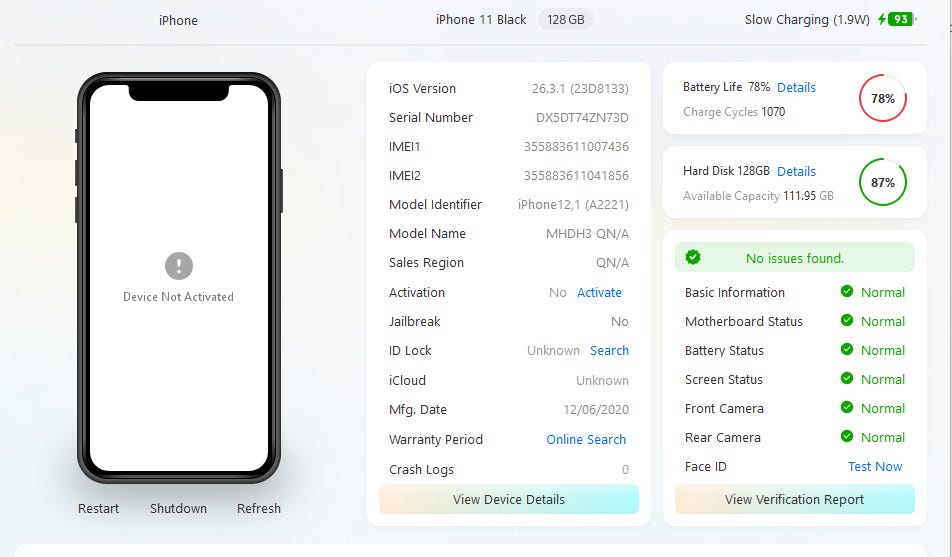
Task: Click the green checkmark beside No issues found
Action: [693, 258]
